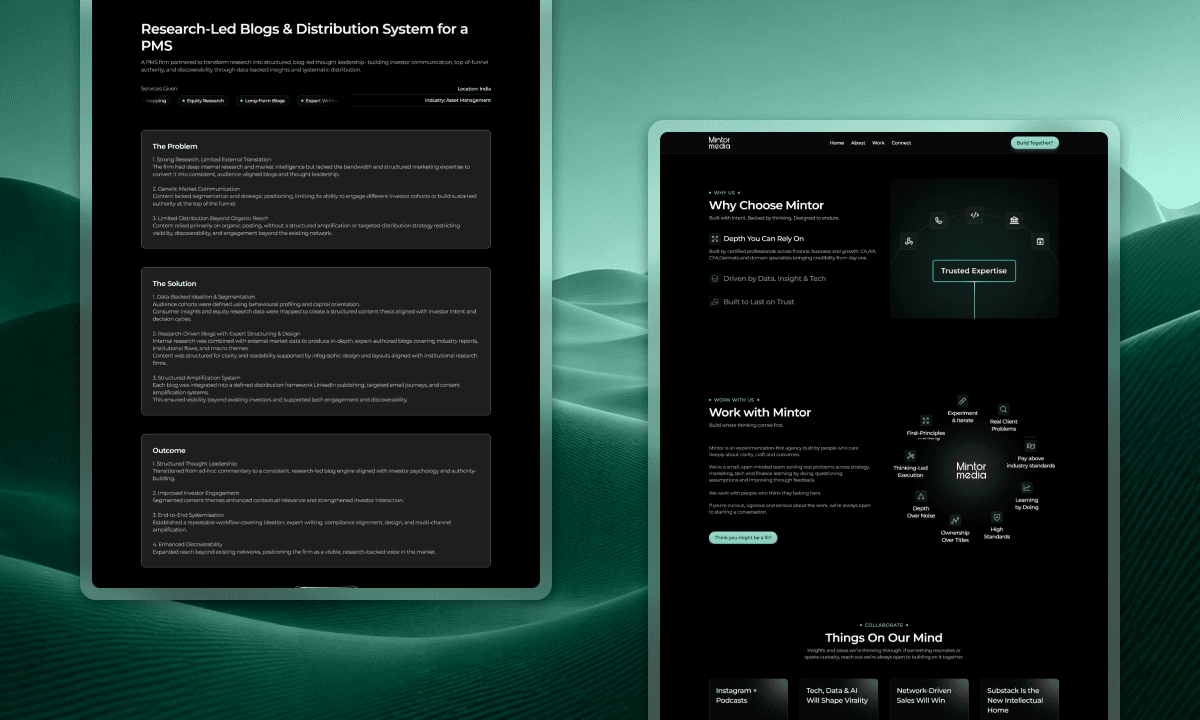Click the 'Services Given' label
This screenshot has width=1200, height=720.
[159, 89]
